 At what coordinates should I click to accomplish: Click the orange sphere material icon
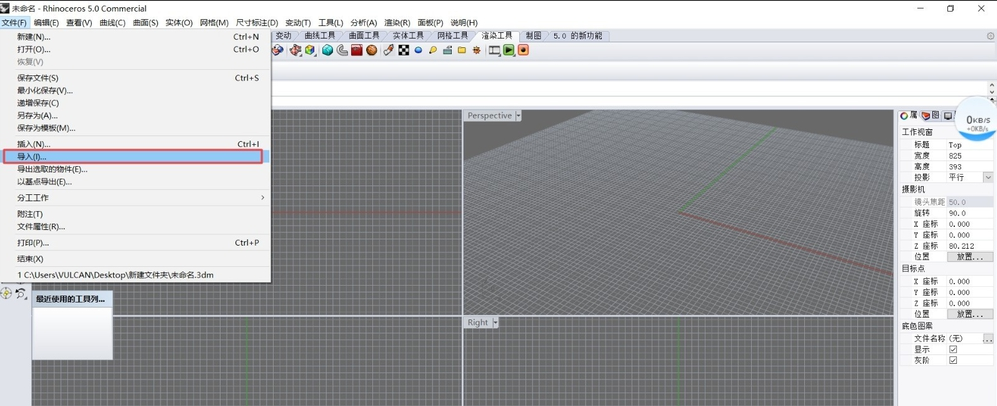tap(372, 50)
